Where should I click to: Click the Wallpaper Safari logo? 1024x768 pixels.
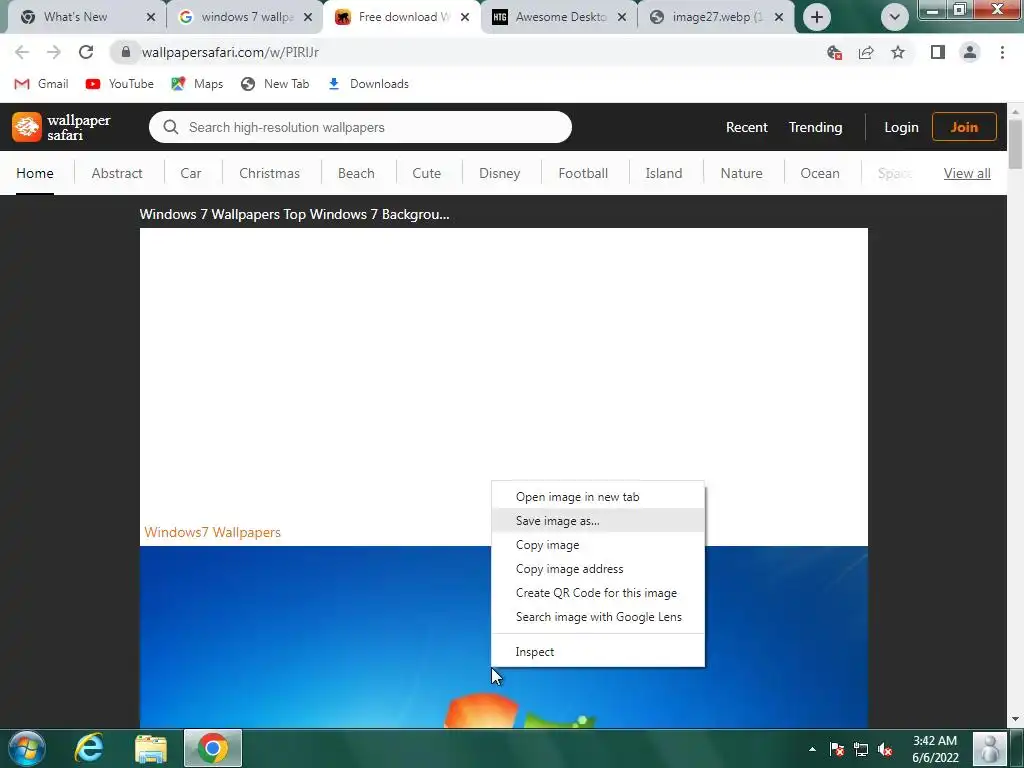pyautogui.click(x=61, y=127)
